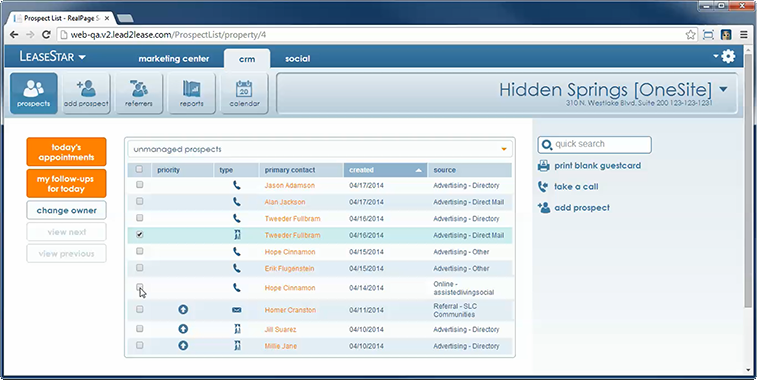
Task: Uncheck the selected Tweeder Fullbram Direct Mail row
Action: tap(140, 234)
